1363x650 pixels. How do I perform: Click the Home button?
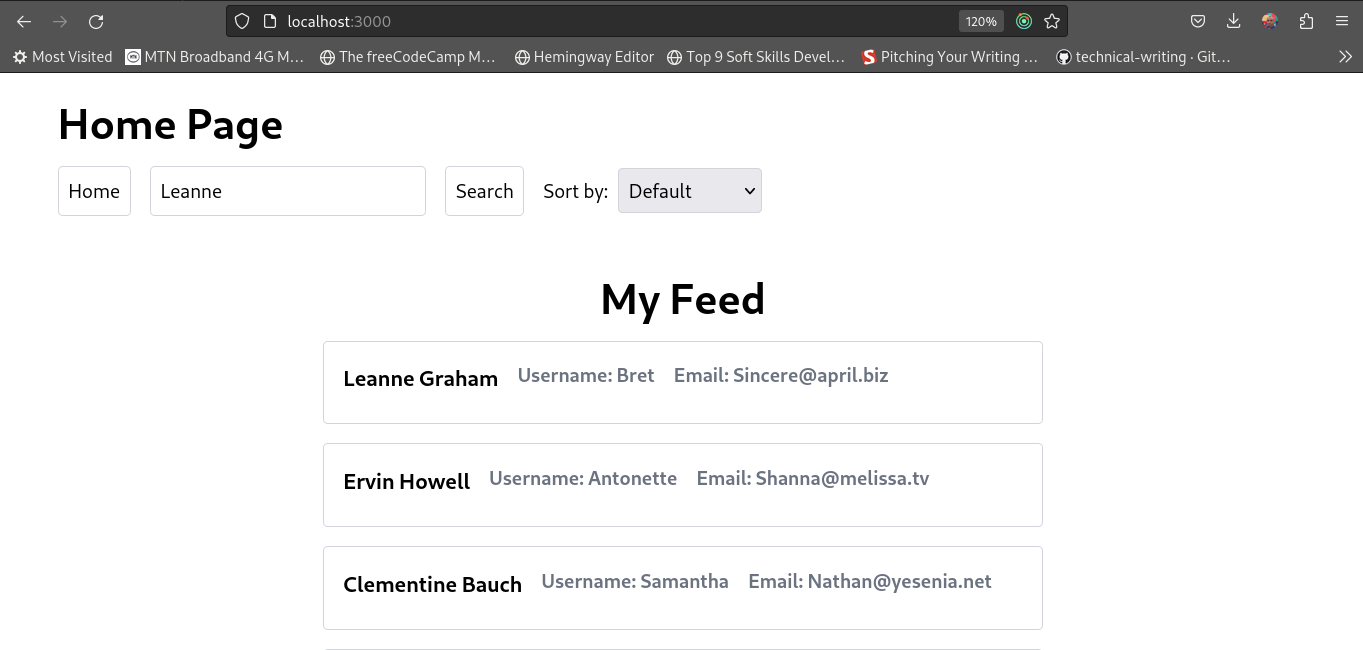(94, 191)
